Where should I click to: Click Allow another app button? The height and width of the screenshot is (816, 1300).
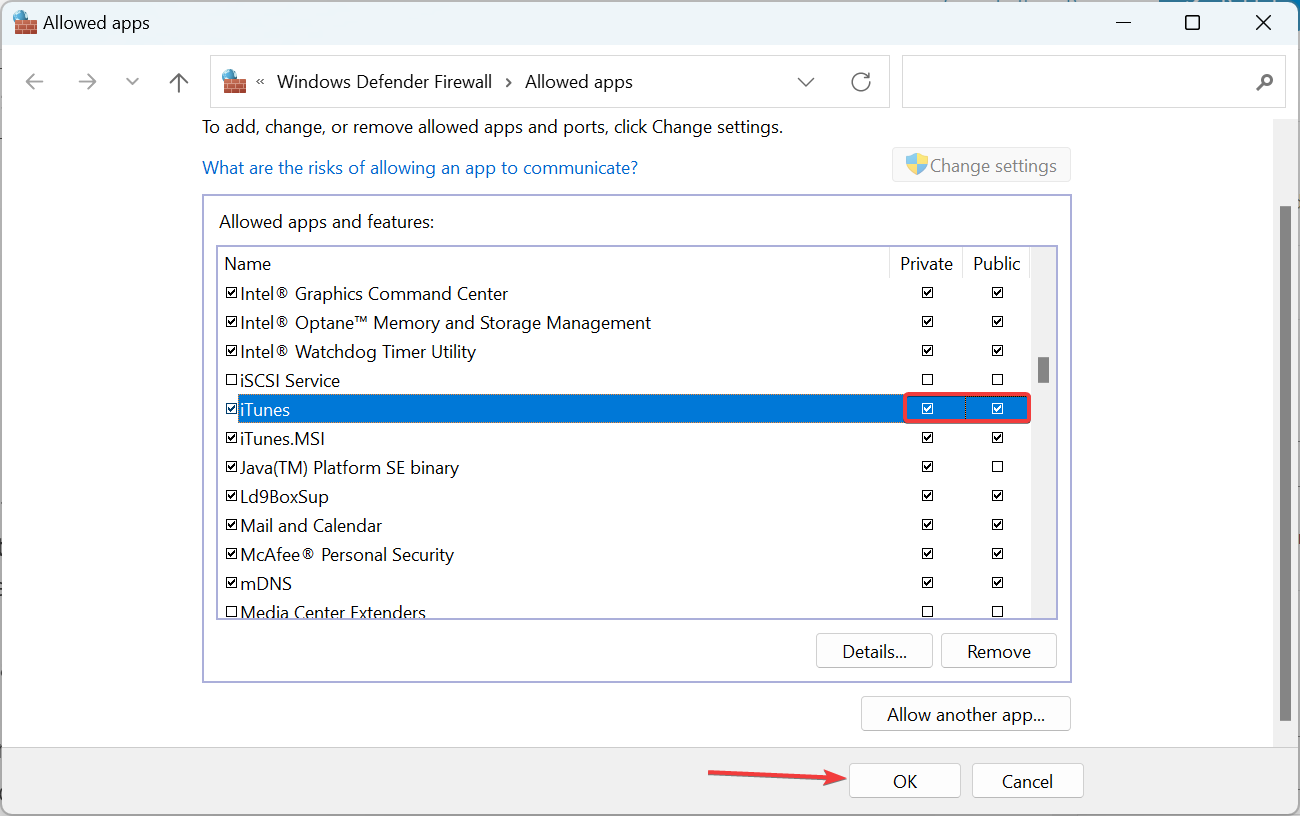pyautogui.click(x=966, y=714)
